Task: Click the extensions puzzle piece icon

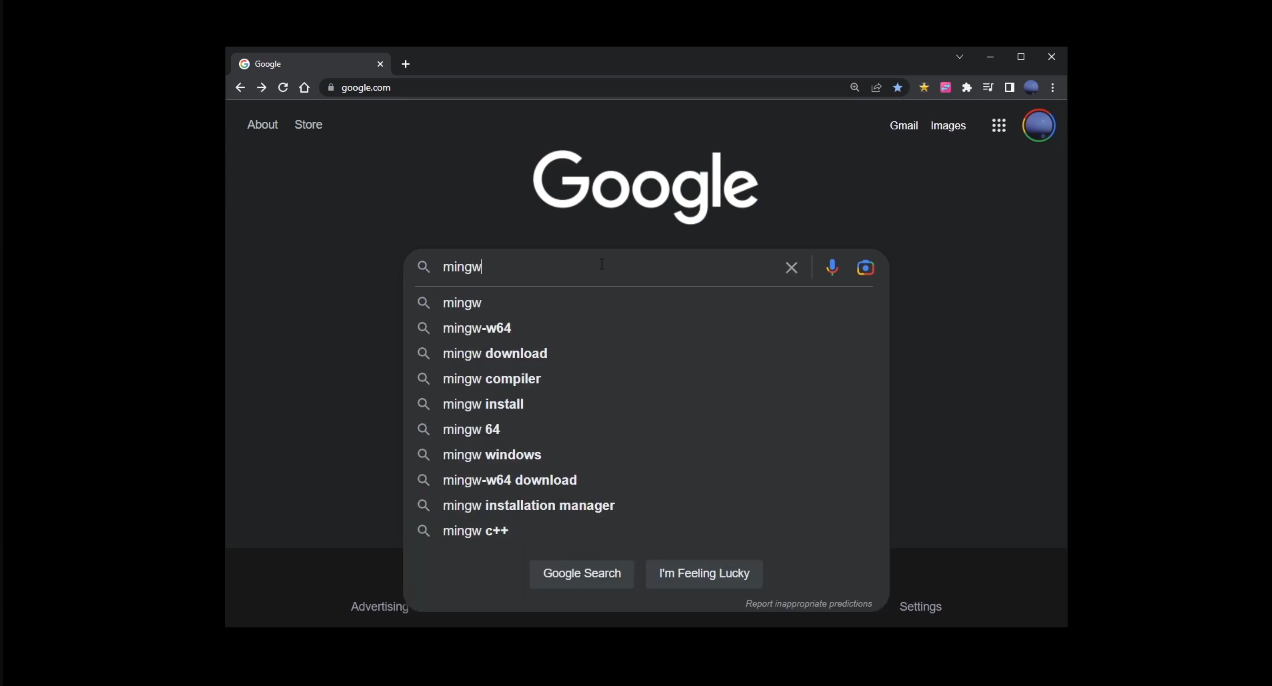Action: [x=966, y=87]
